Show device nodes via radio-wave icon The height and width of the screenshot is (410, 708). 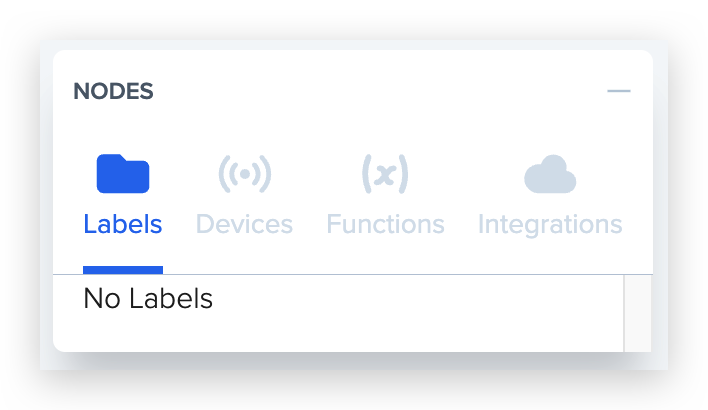pos(245,174)
